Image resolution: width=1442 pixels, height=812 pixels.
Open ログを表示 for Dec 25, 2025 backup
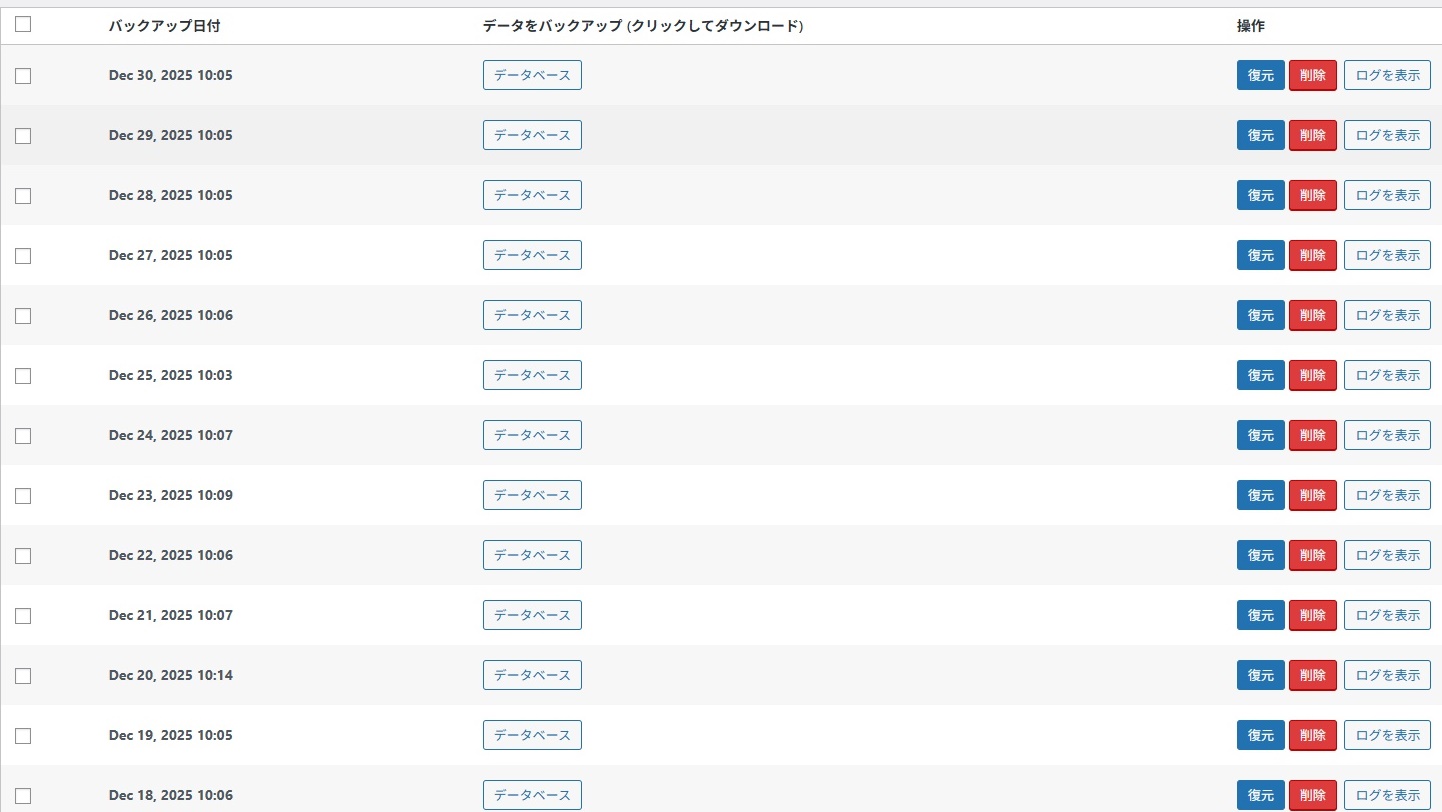click(x=1387, y=375)
